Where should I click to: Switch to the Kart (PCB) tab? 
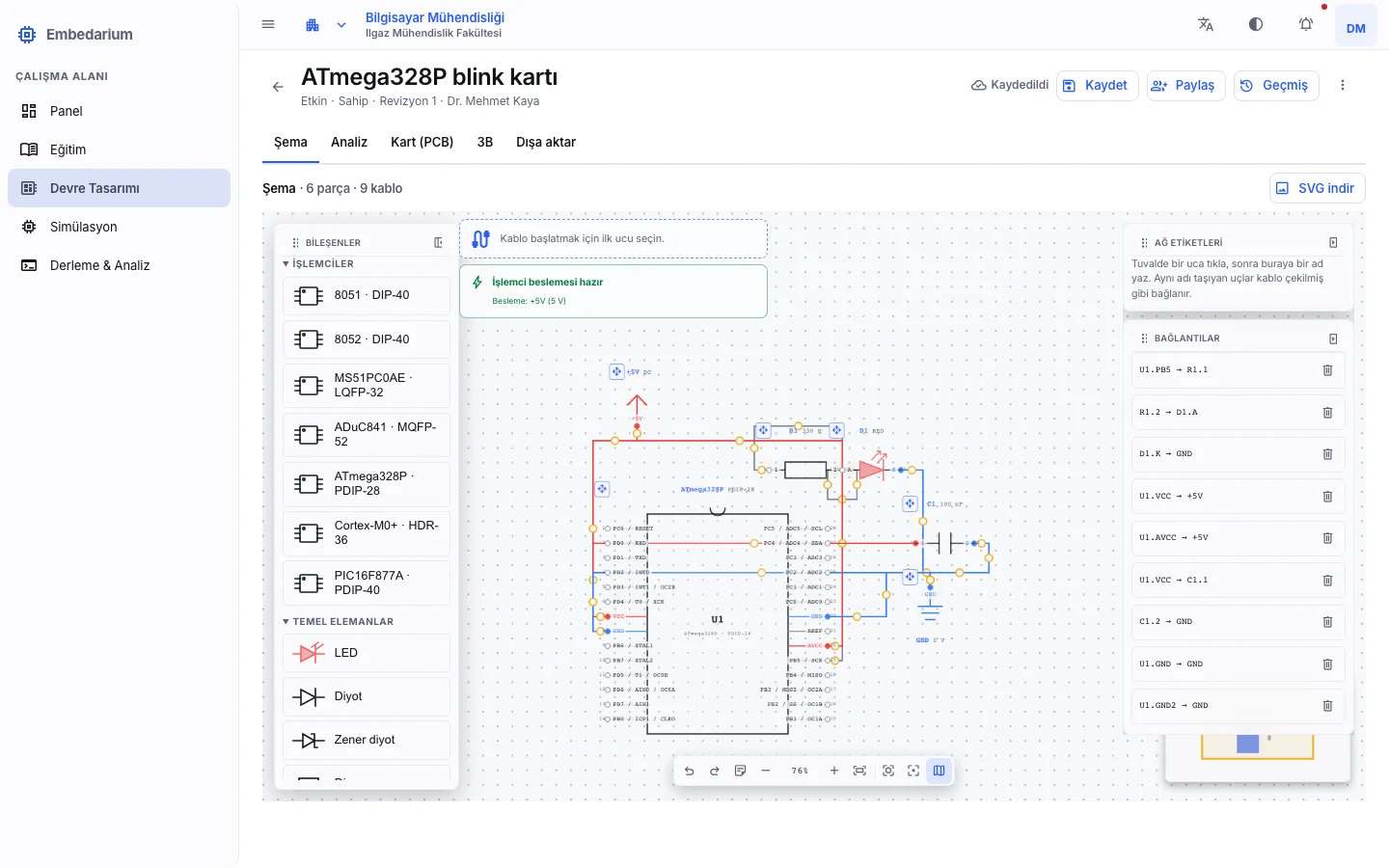click(422, 142)
